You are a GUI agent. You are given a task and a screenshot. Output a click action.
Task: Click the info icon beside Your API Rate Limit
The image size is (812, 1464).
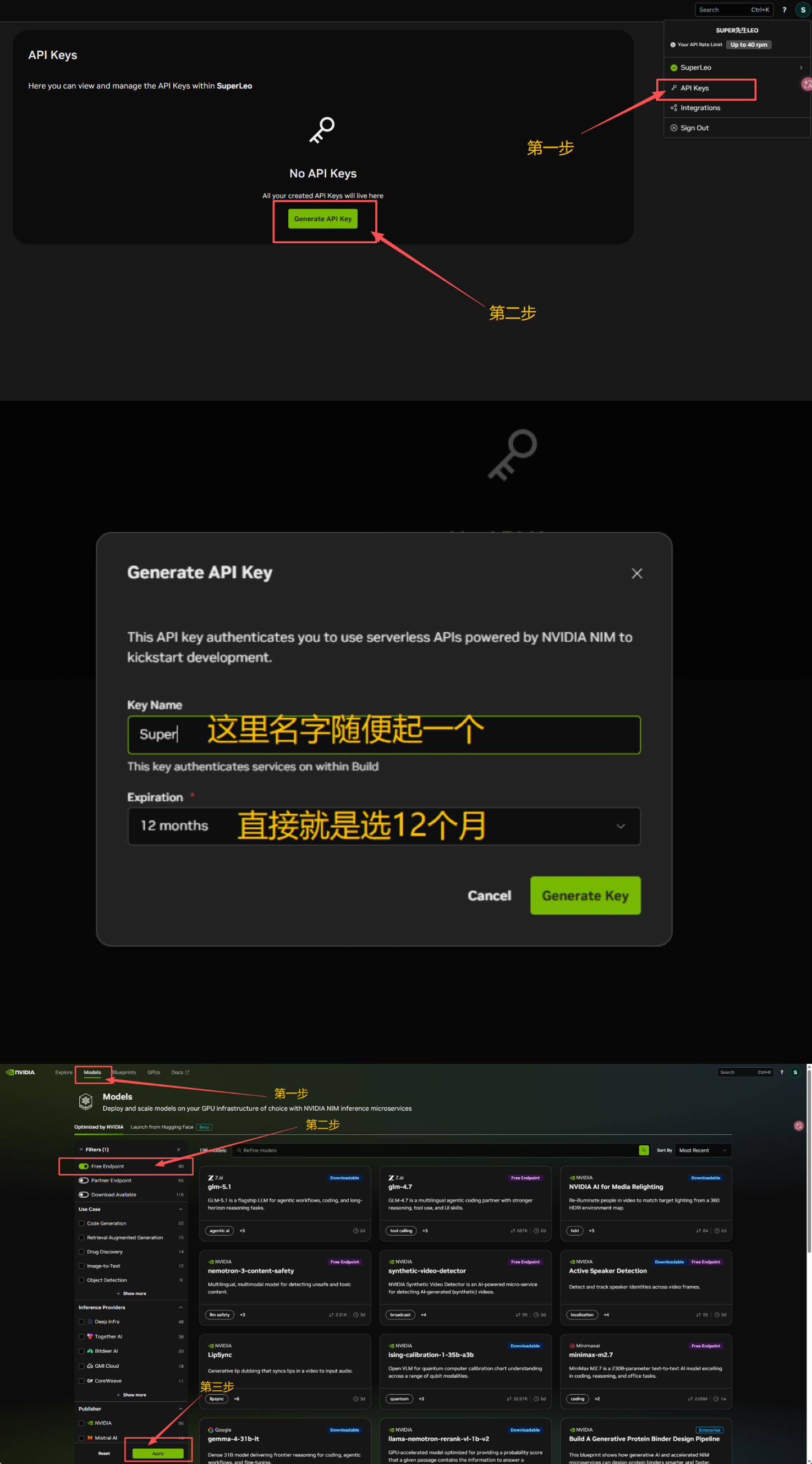click(x=672, y=45)
